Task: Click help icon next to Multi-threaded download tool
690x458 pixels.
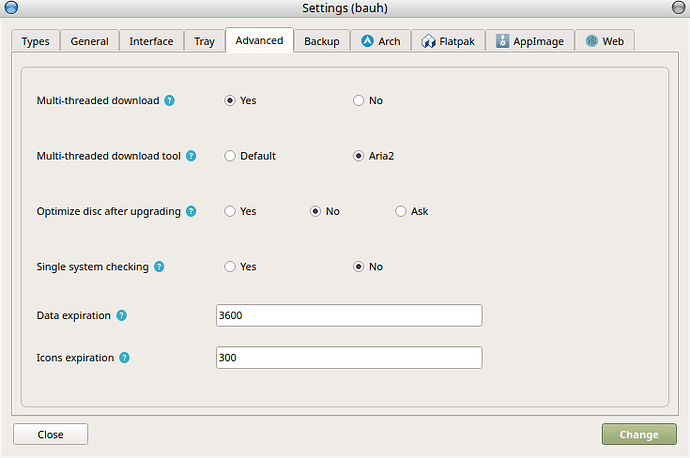Action: [x=191, y=156]
